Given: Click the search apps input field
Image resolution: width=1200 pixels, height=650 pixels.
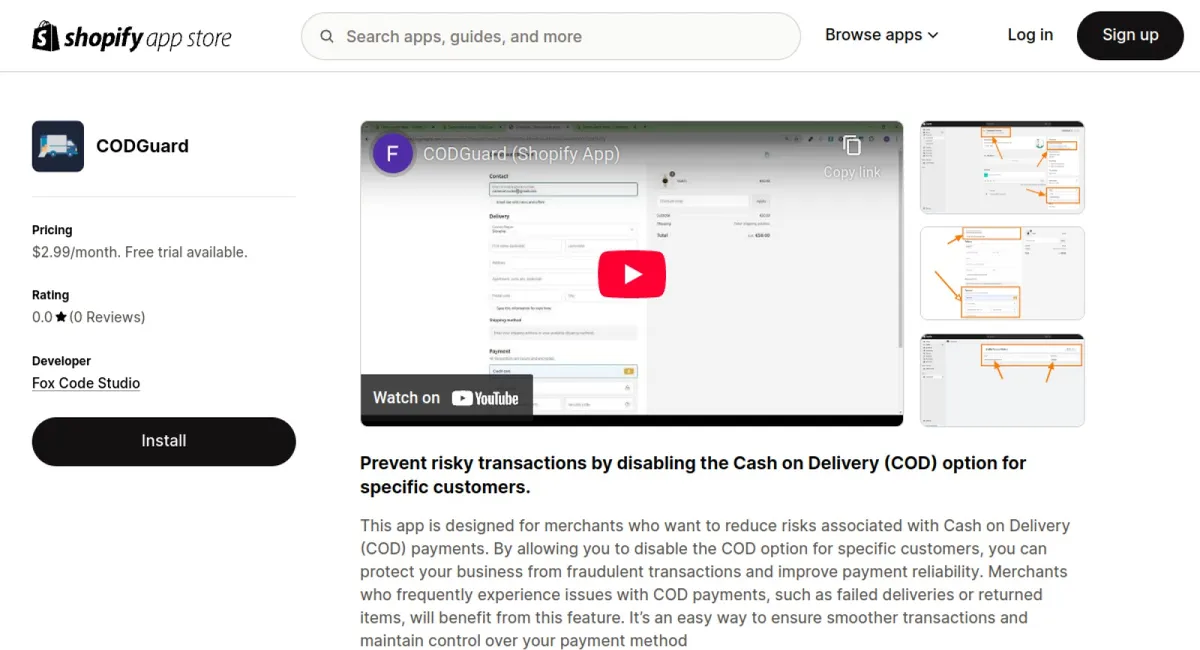Looking at the screenshot, I should pos(551,37).
